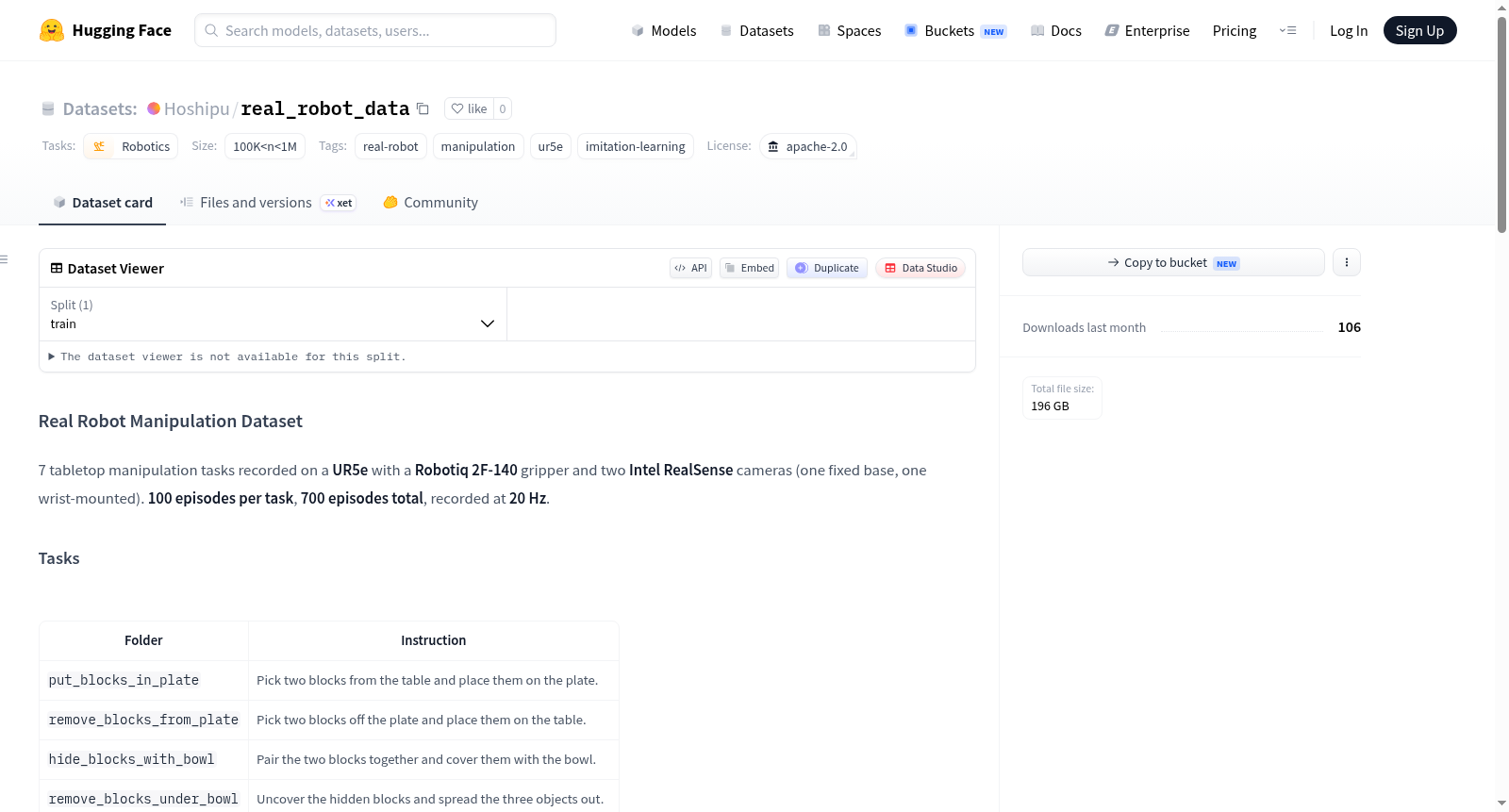Image resolution: width=1509 pixels, height=812 pixels.
Task: Click the xet badge
Action: 339,203
